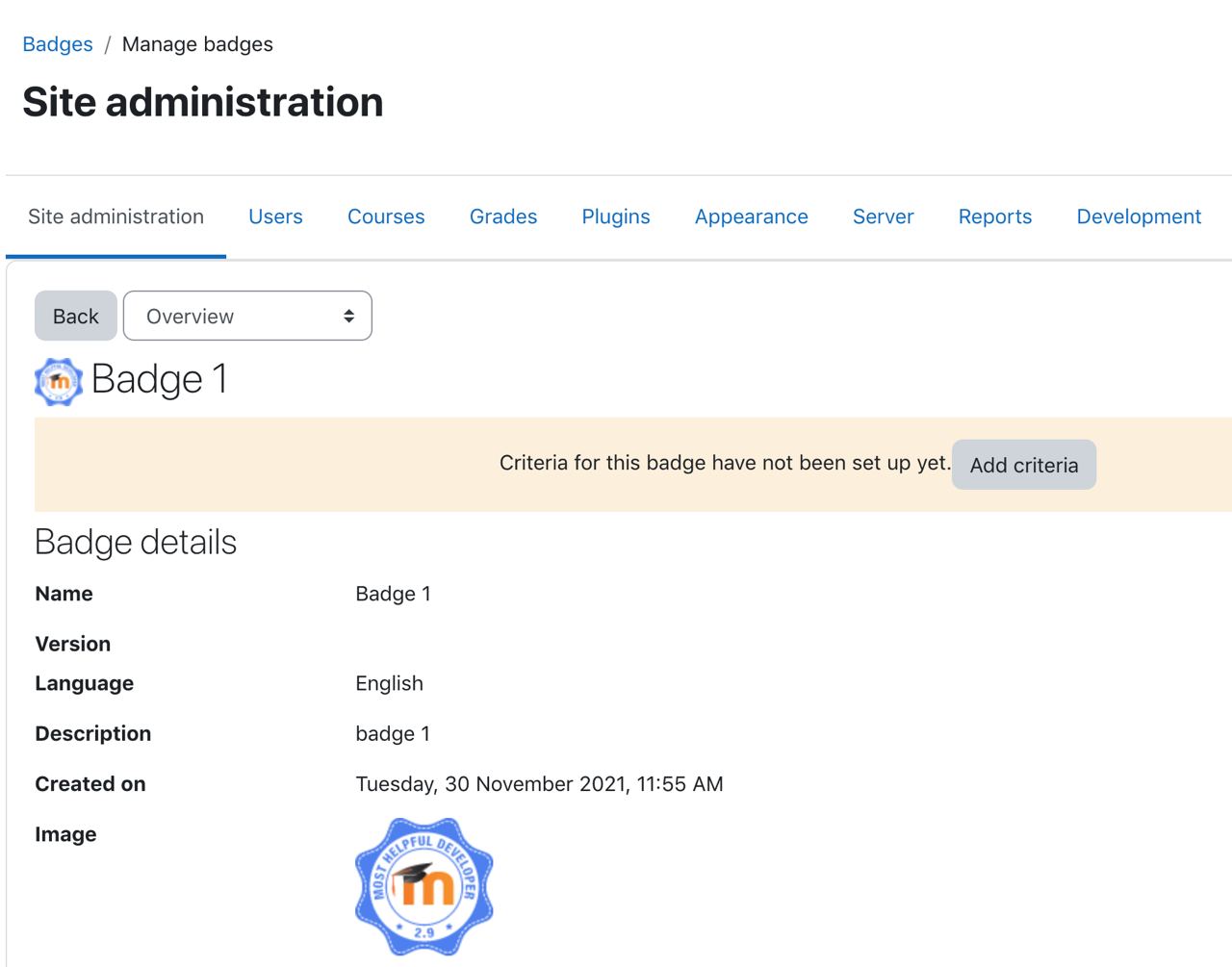This screenshot has width=1232, height=967.
Task: Open the Reports tab
Action: click(x=995, y=216)
